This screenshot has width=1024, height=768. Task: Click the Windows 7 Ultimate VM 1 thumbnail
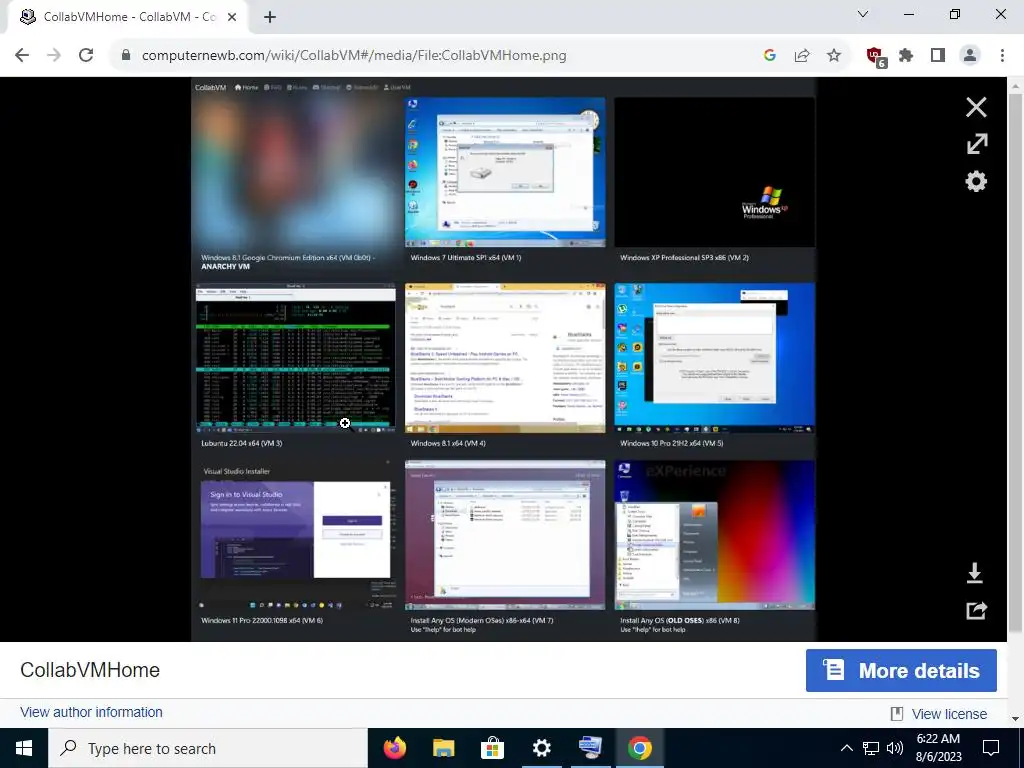505,172
